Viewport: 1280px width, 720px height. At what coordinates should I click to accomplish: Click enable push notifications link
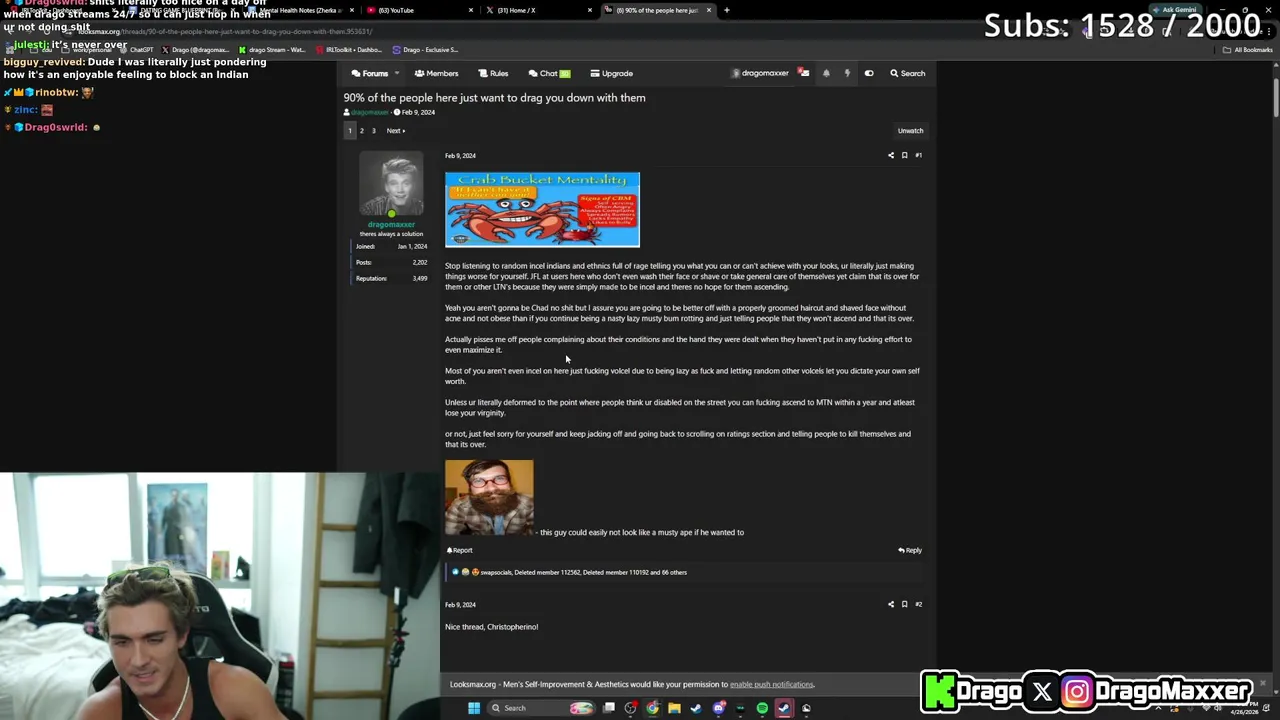click(771, 685)
